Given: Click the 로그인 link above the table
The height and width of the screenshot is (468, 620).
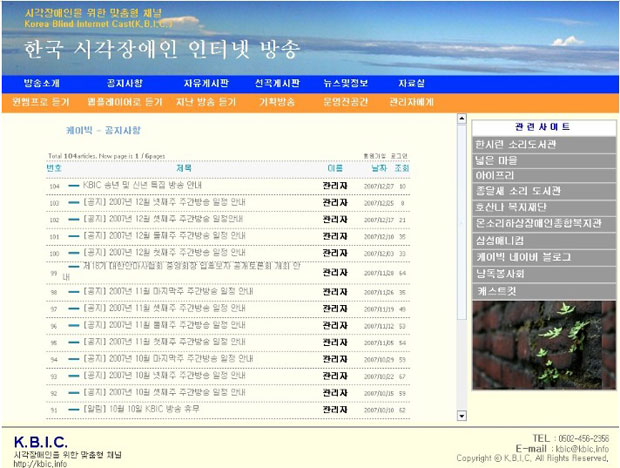Looking at the screenshot, I should coord(399,156).
